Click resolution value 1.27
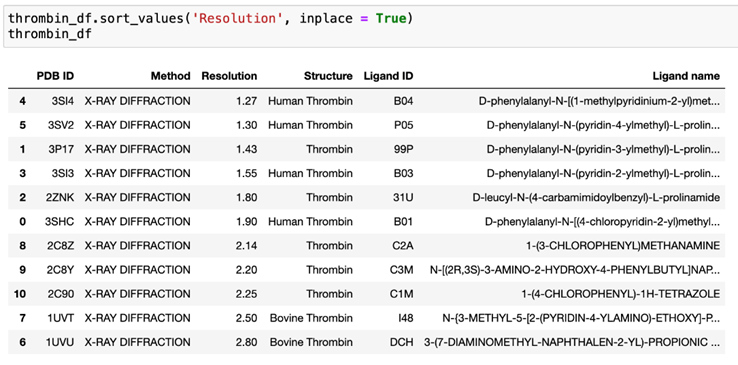This screenshot has height=365, width=738. tap(247, 101)
